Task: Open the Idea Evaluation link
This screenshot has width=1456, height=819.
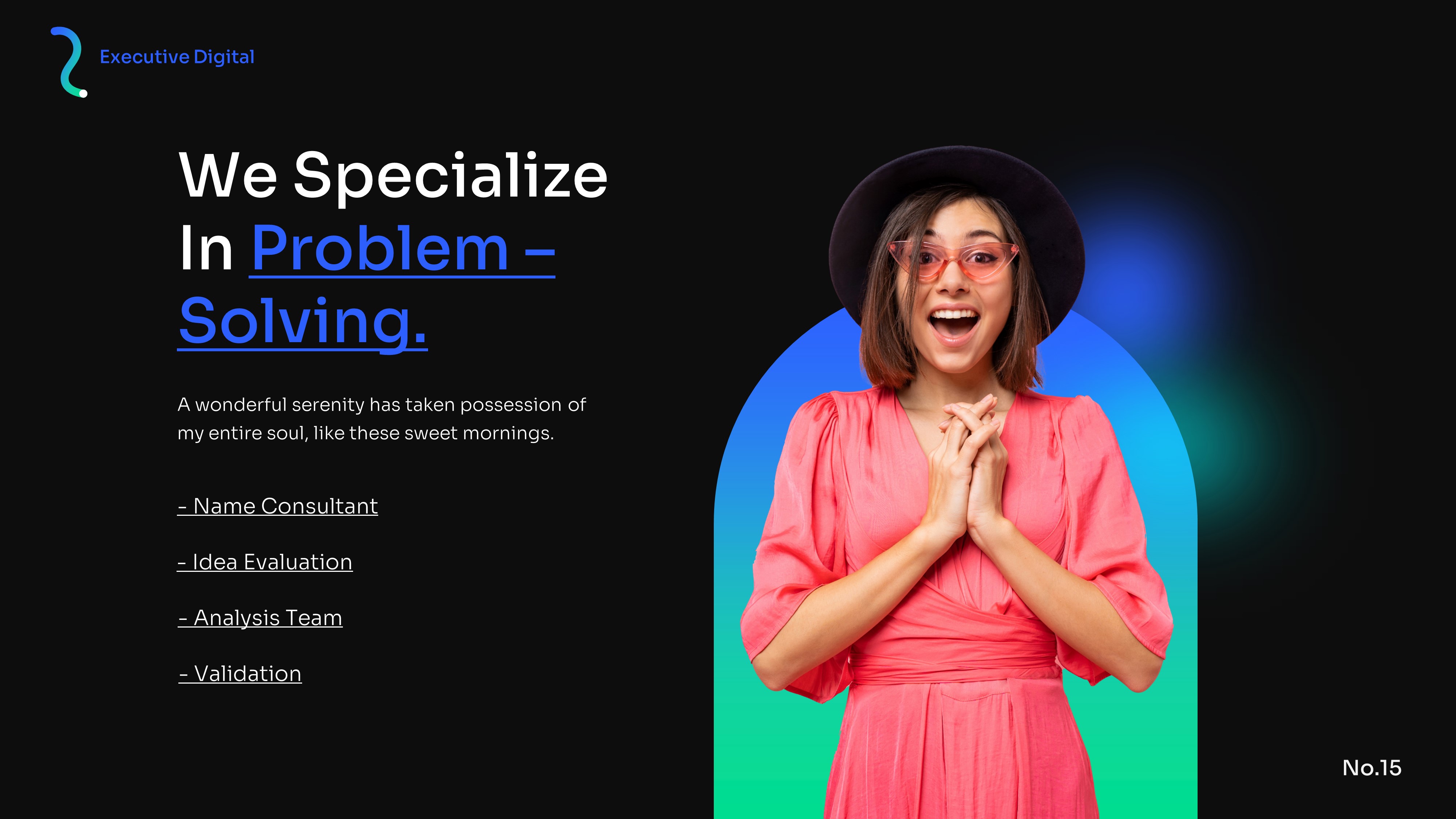Action: coord(265,562)
